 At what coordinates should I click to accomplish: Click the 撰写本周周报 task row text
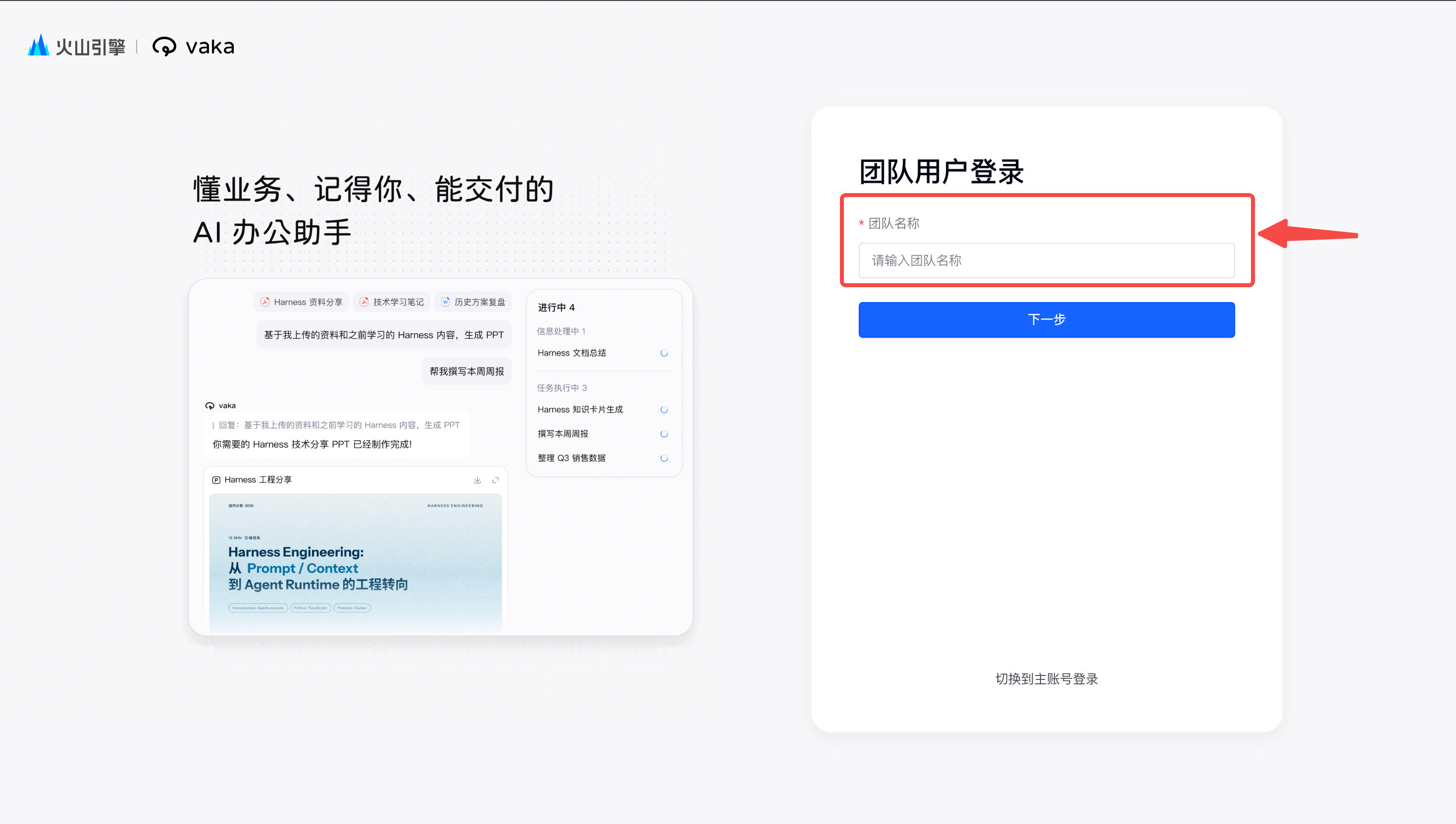click(x=563, y=434)
